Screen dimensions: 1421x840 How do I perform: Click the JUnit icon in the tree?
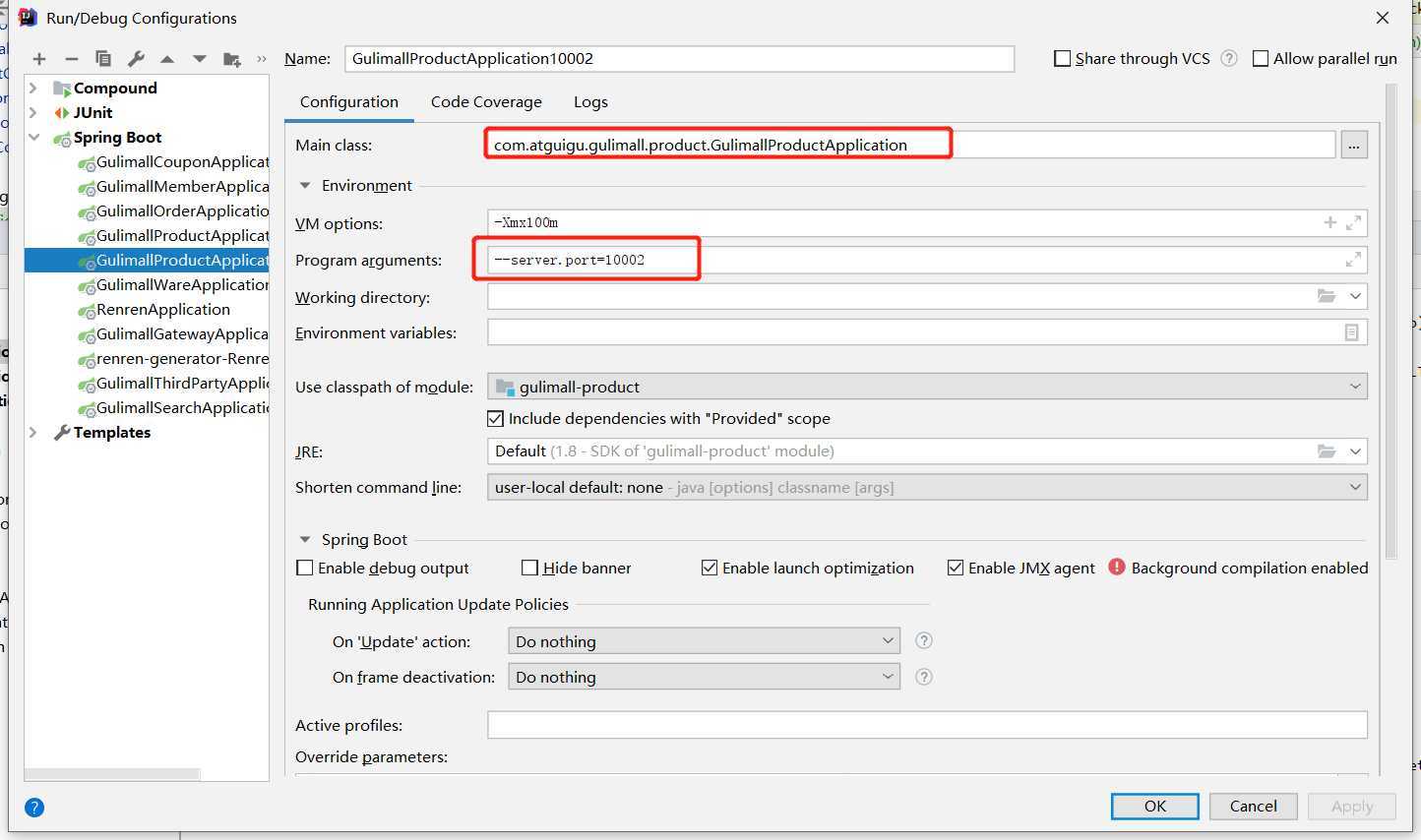pos(62,113)
